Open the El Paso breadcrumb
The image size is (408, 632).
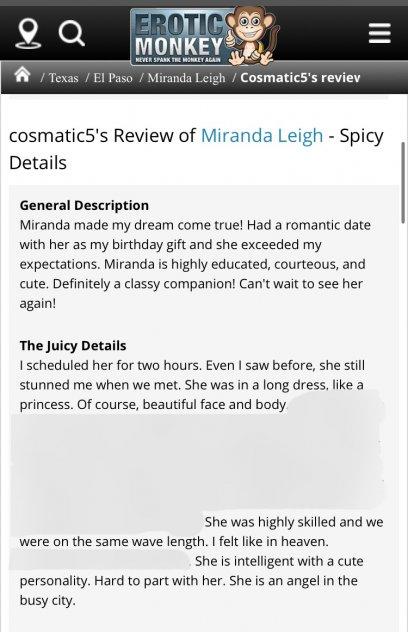point(113,77)
